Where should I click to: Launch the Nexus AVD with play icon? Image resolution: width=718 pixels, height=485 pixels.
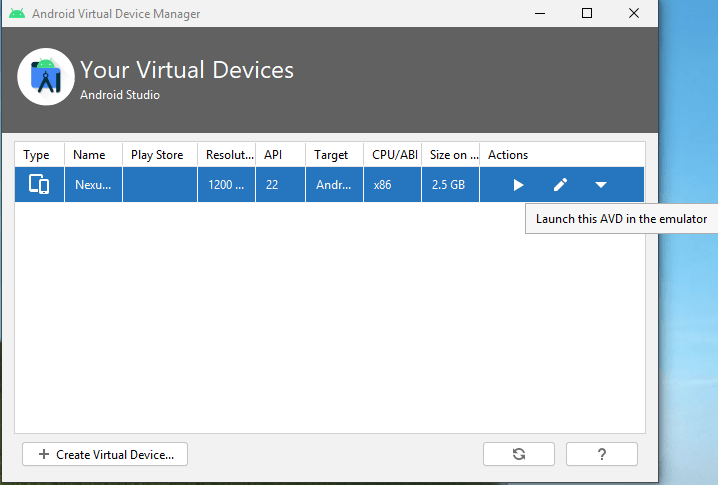[x=518, y=185]
